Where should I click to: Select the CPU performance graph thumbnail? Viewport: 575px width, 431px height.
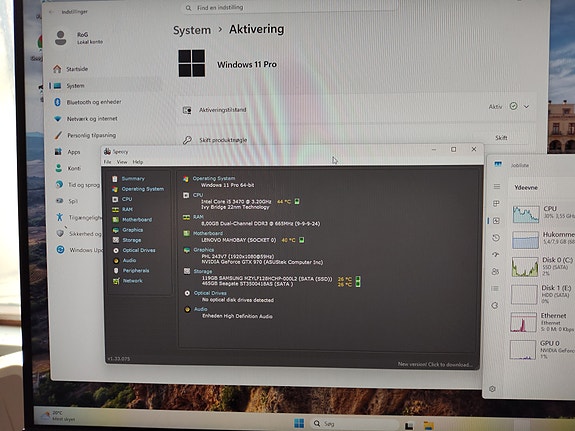pos(525,214)
